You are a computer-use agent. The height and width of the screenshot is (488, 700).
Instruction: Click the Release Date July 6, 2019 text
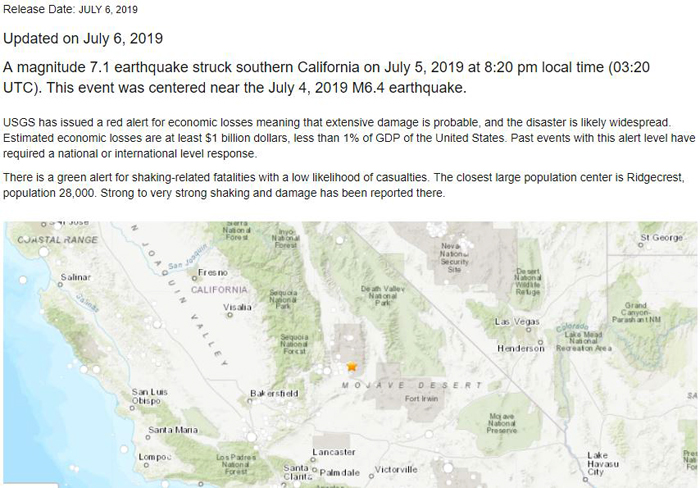(71, 9)
